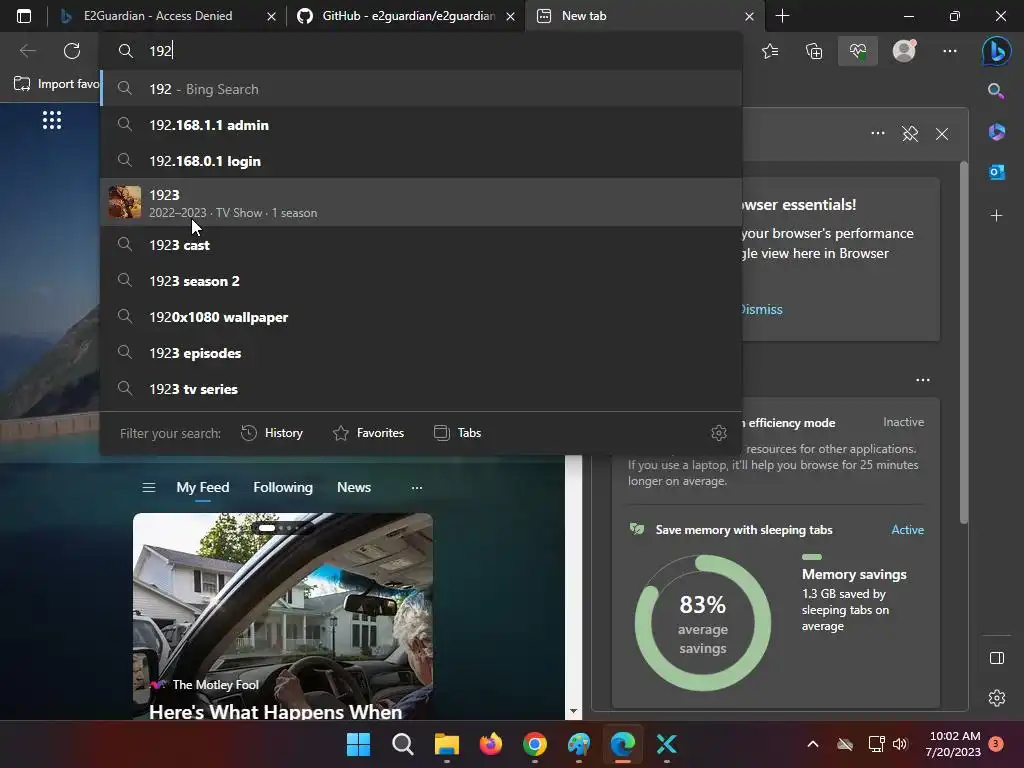Switch to the Following tab
This screenshot has width=1024, height=768.
(283, 487)
